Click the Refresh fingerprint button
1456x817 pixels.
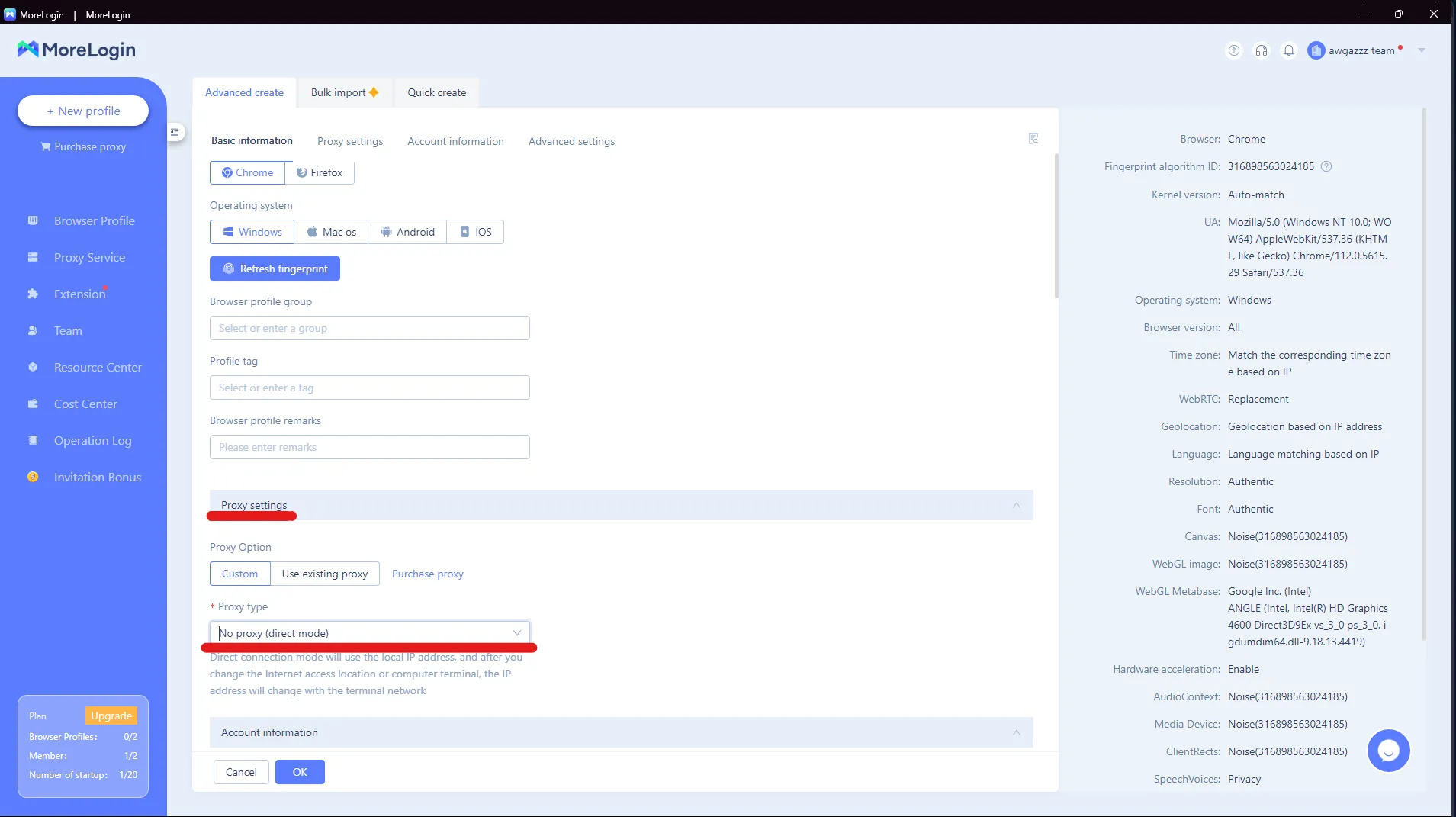coord(275,269)
